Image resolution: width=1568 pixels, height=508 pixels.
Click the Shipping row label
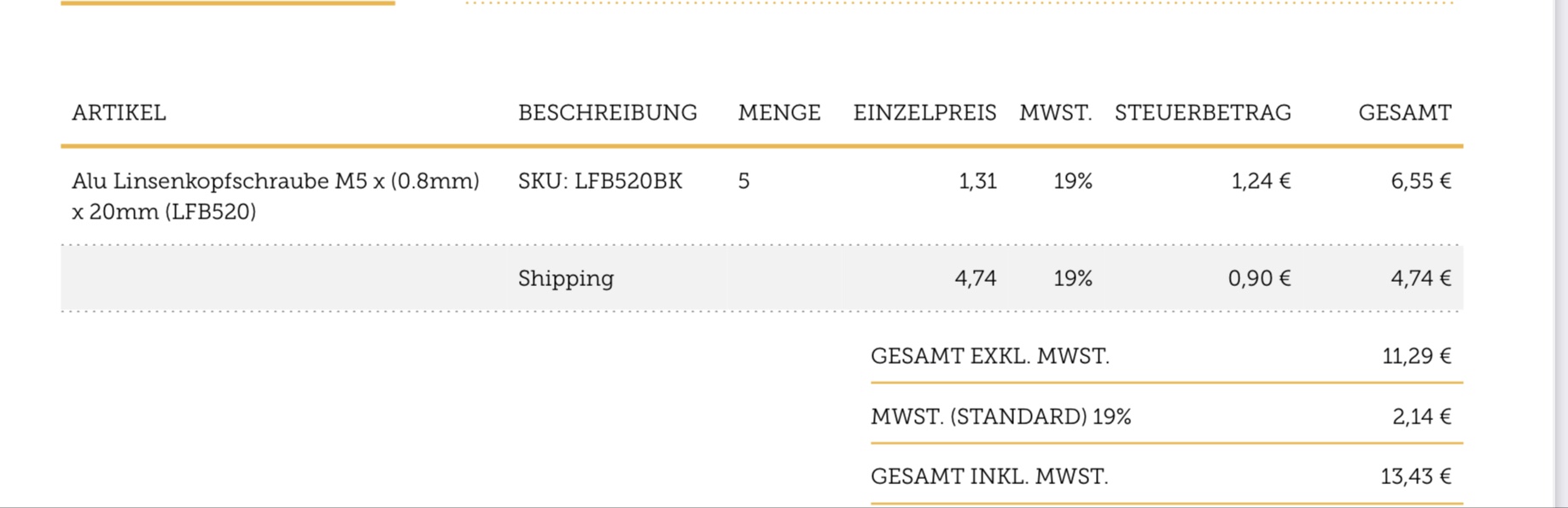565,278
